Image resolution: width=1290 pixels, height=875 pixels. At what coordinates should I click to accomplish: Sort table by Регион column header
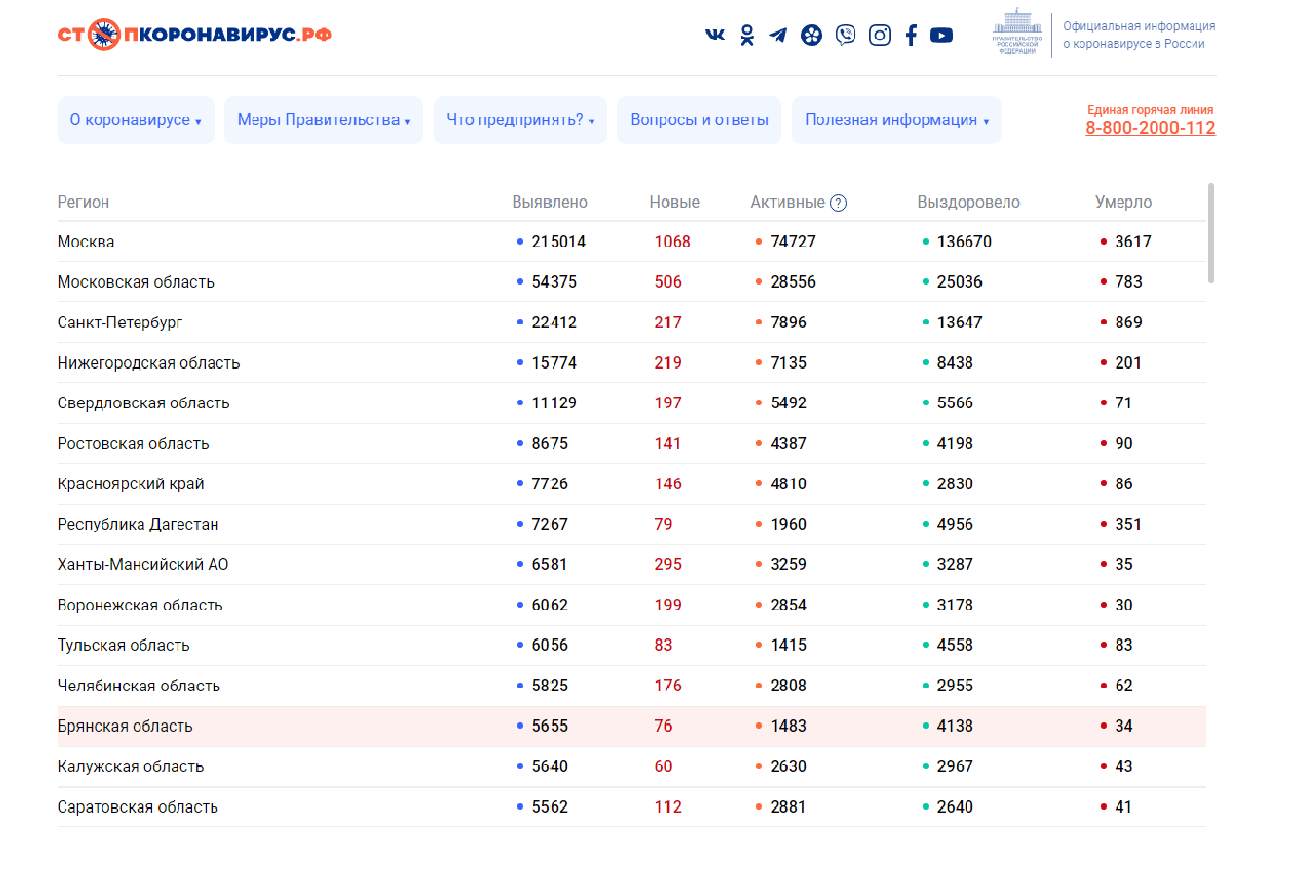coord(84,202)
